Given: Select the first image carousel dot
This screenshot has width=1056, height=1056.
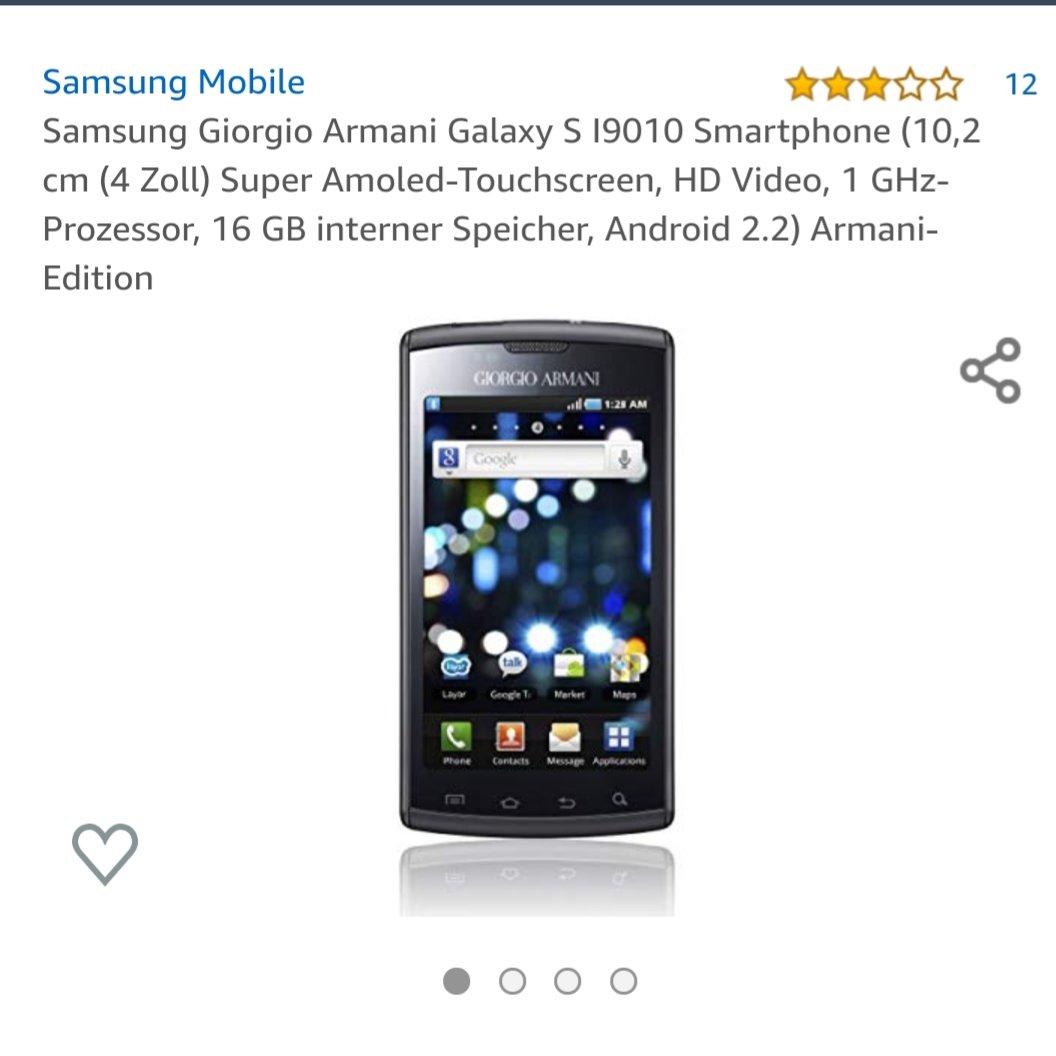Looking at the screenshot, I should pyautogui.click(x=457, y=981).
